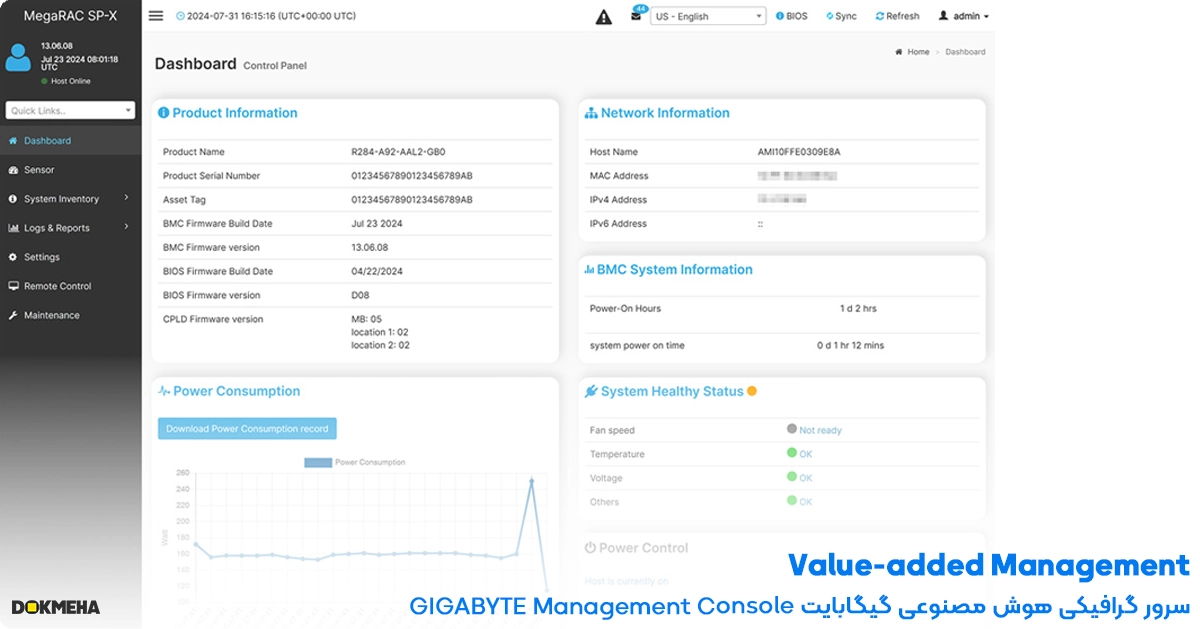This screenshot has width=1200, height=629.
Task: Expand System Inventory menu item
Action: coord(70,199)
